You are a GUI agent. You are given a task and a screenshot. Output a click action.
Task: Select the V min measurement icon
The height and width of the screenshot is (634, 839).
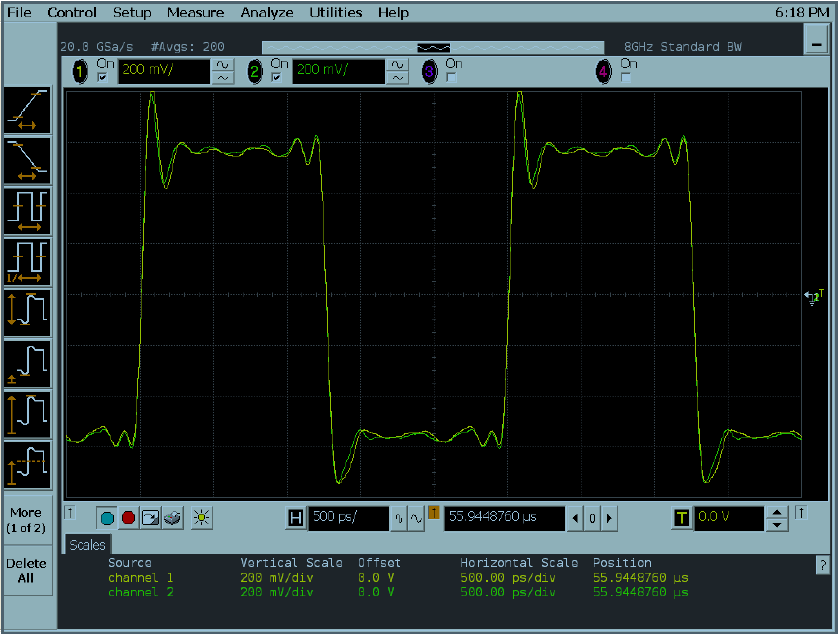[x=27, y=364]
